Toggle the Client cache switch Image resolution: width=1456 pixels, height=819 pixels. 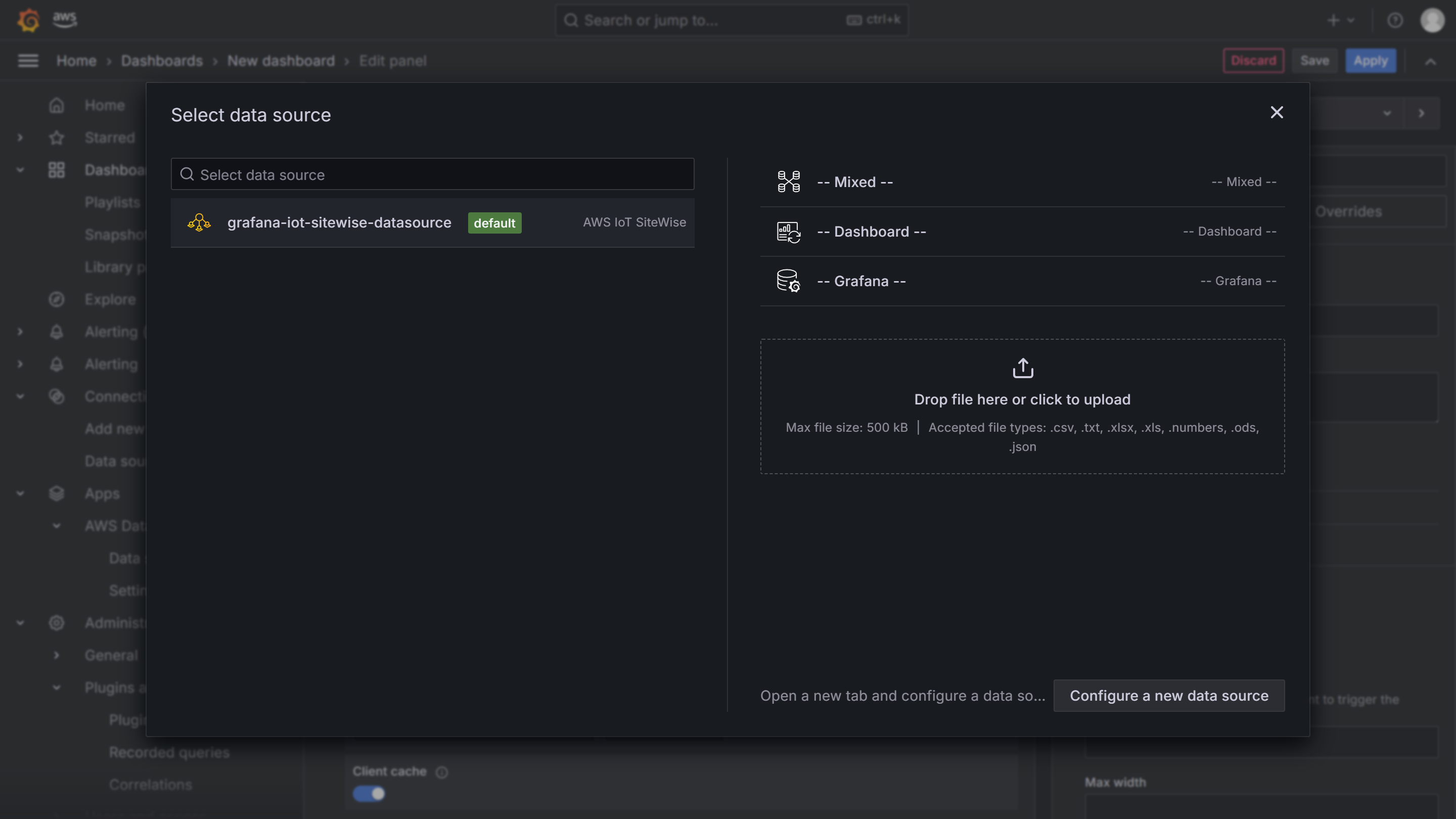pos(369,794)
